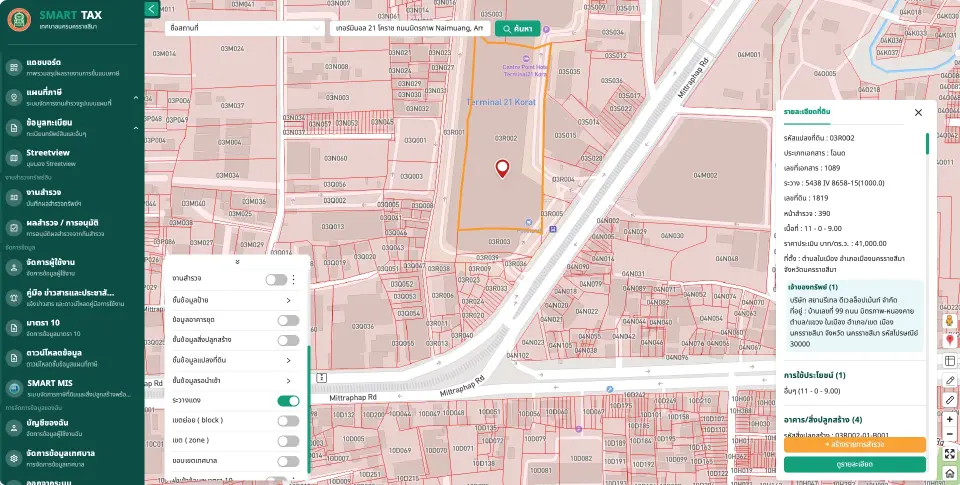Return to home map extent icon

950,473
